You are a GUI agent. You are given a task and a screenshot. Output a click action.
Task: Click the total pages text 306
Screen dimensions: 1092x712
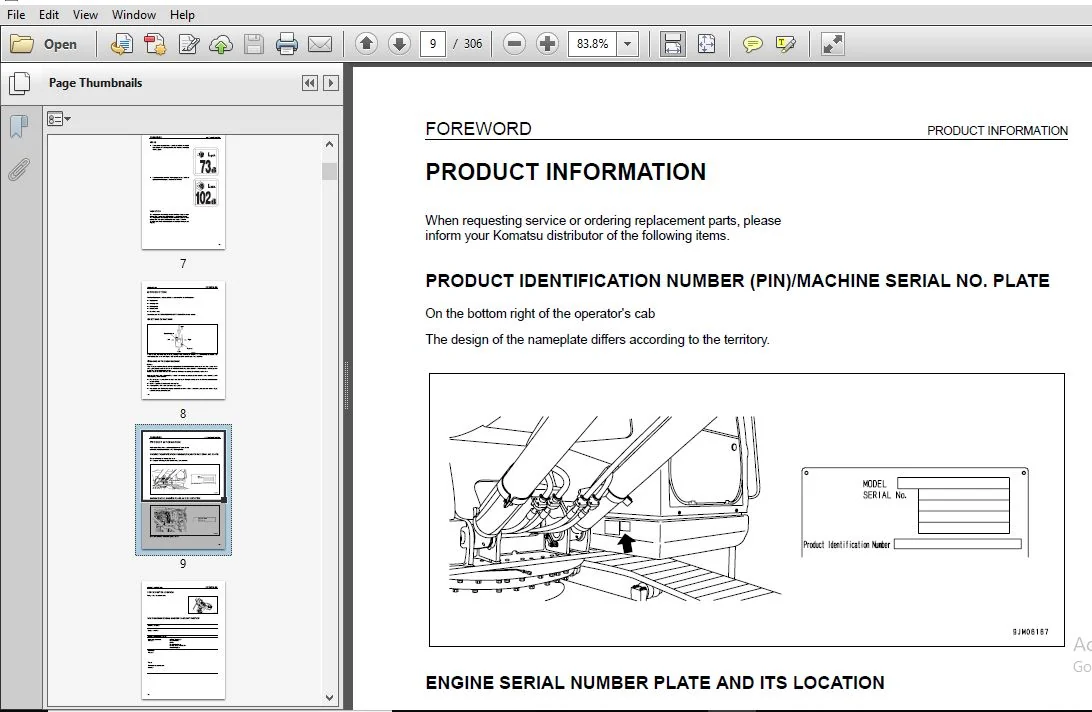pos(473,44)
